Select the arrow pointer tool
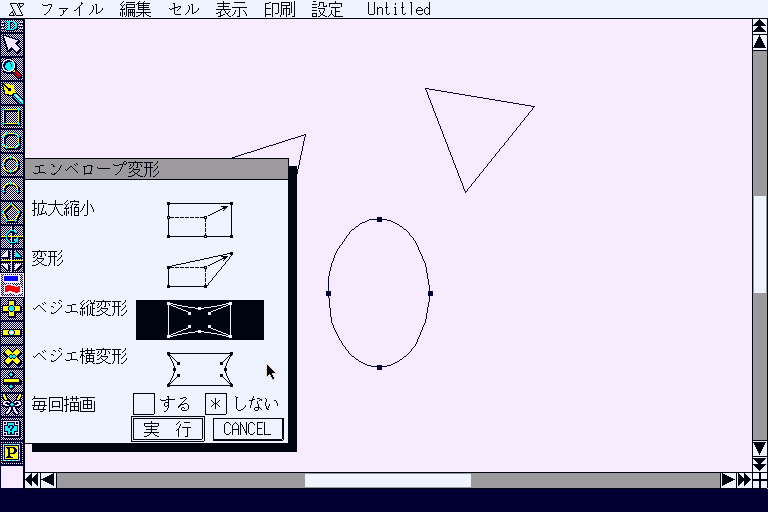768x512 pixels. pos(12,44)
